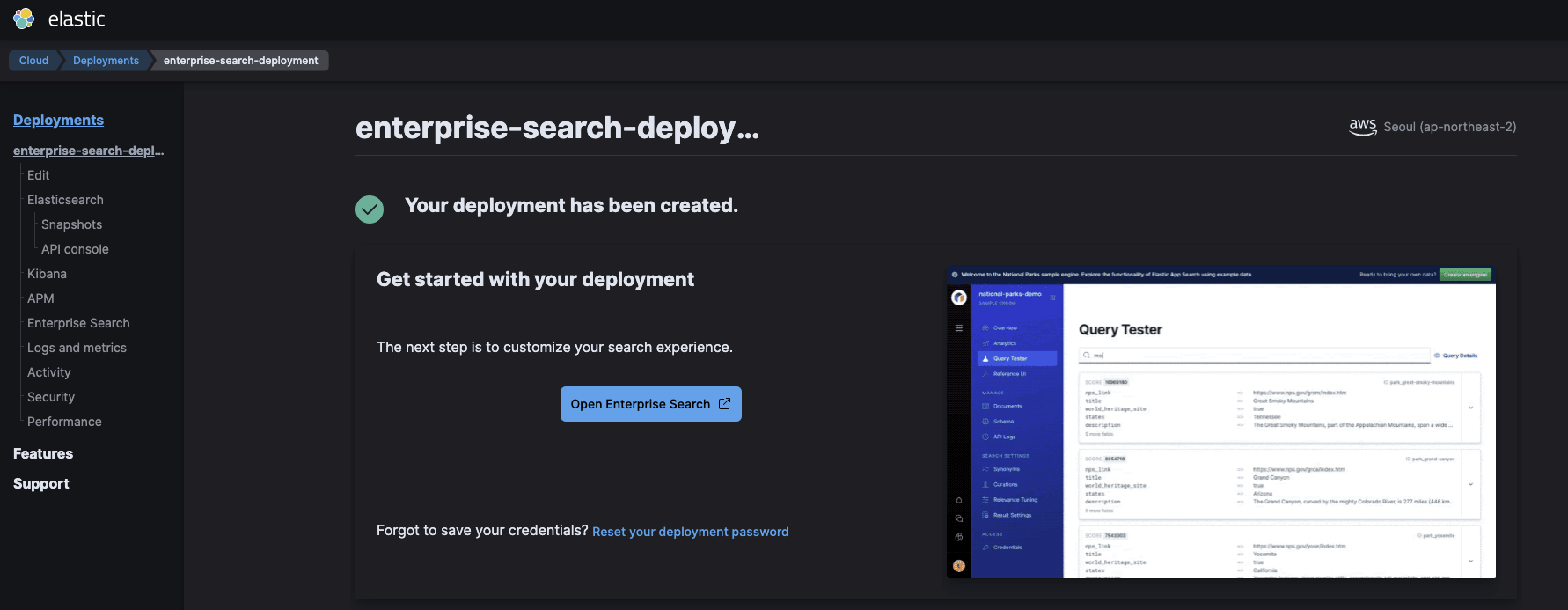Open Deployments sidebar heading
The height and width of the screenshot is (610, 1568).
[58, 120]
